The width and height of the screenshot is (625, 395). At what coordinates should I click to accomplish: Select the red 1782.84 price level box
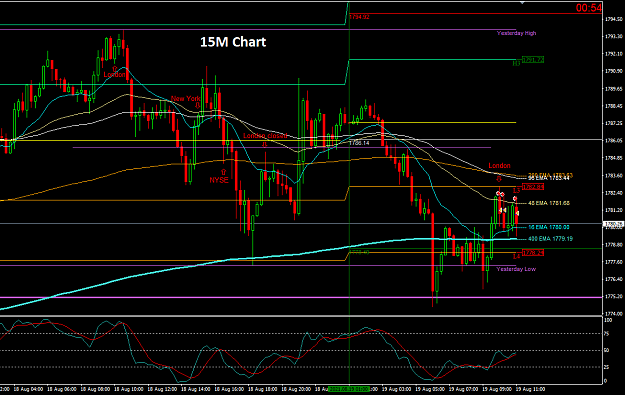coord(533,187)
